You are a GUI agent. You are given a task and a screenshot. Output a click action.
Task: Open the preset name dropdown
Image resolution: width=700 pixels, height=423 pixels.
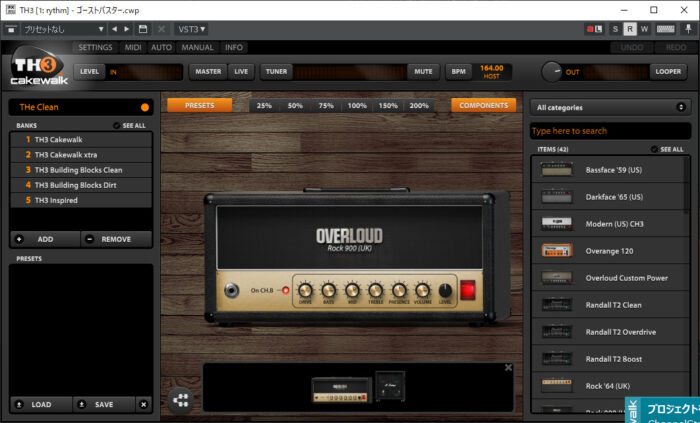64,29
